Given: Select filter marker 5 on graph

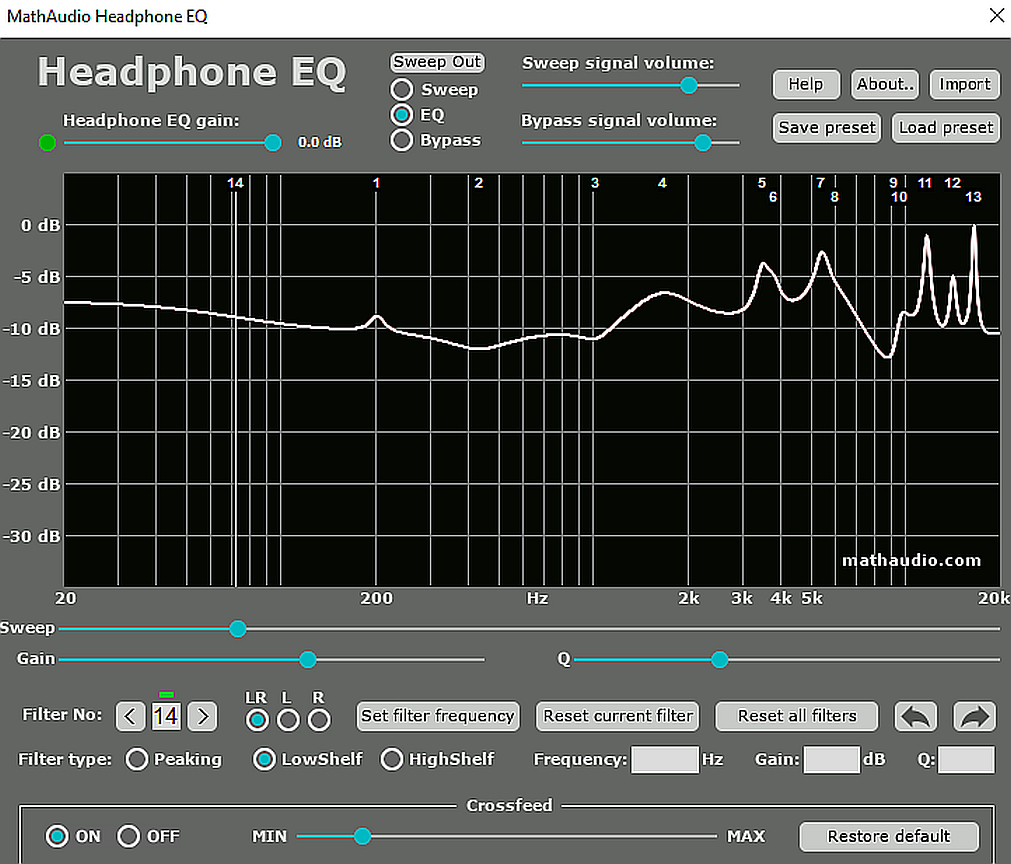Looking at the screenshot, I should [762, 183].
